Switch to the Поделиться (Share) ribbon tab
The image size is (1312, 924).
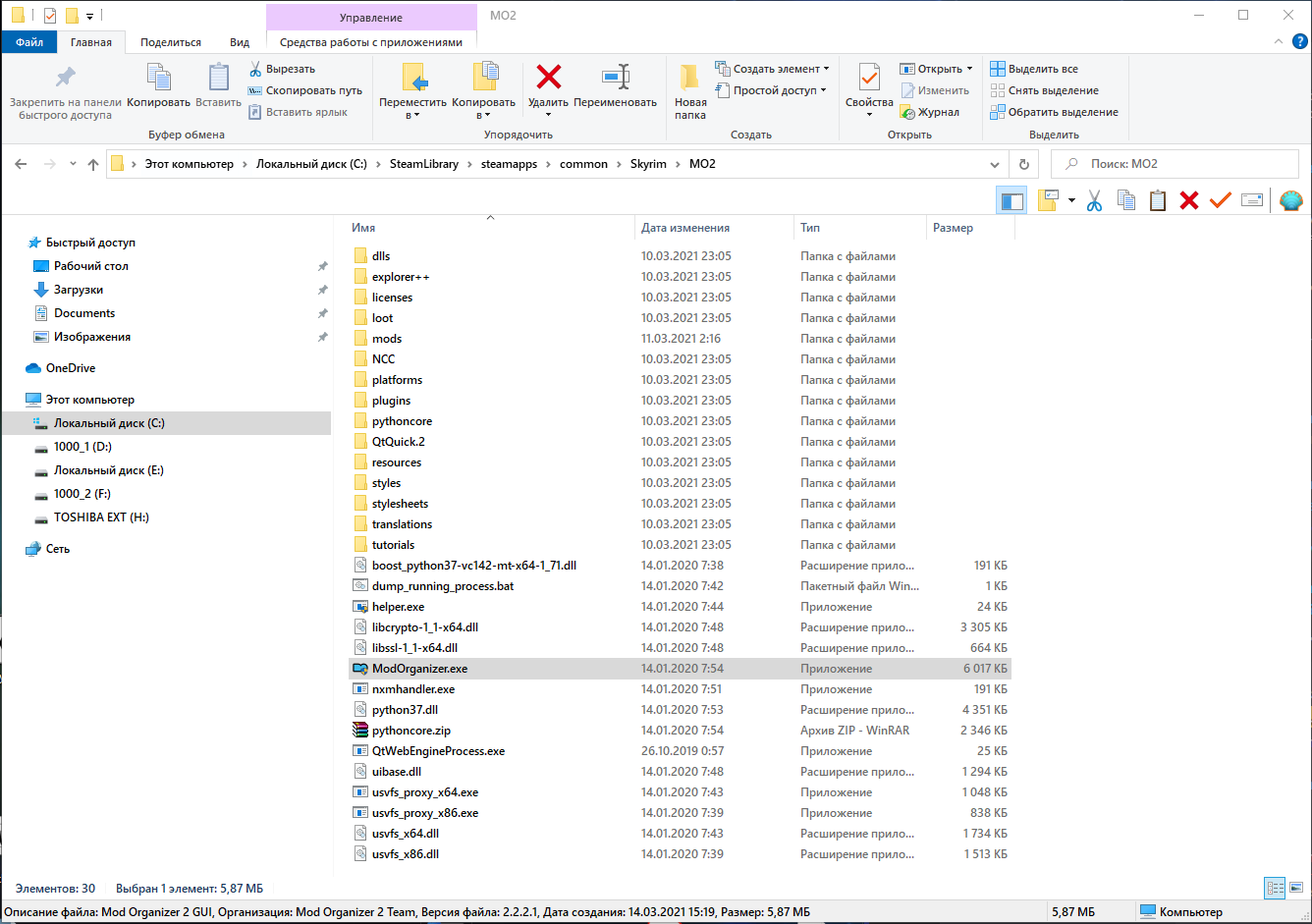pos(171,42)
